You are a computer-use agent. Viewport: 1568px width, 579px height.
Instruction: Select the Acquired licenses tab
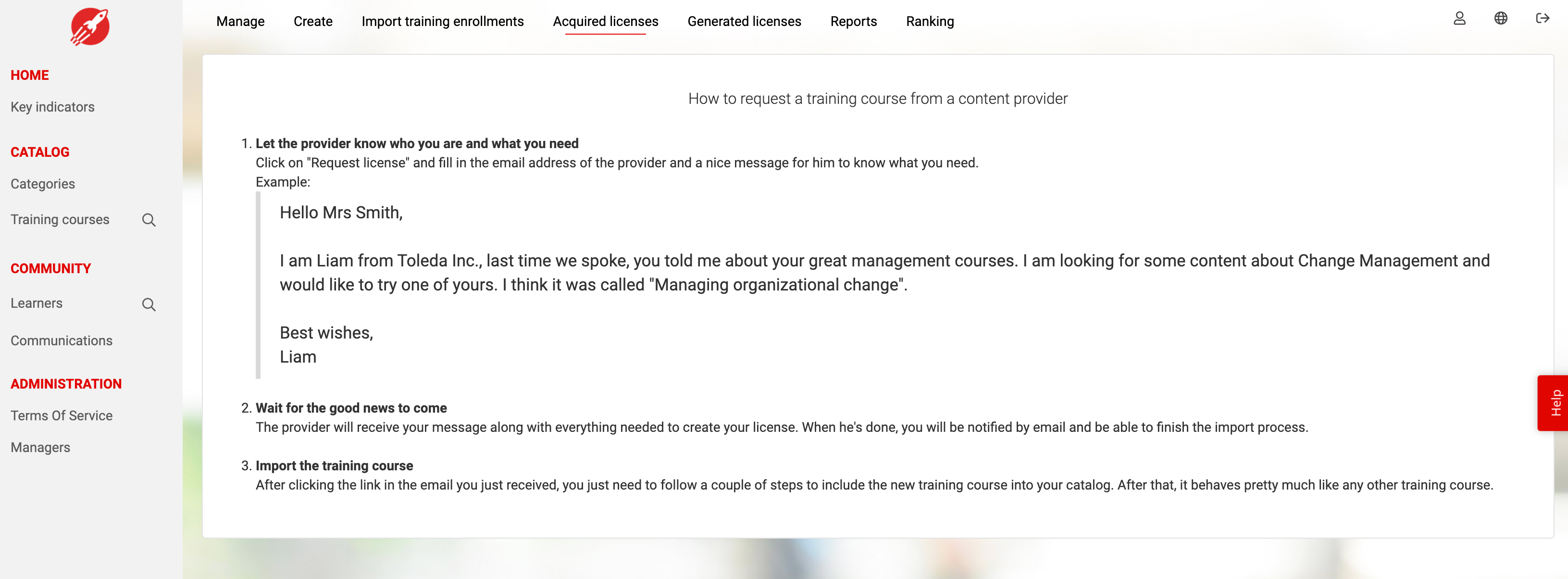tap(606, 21)
